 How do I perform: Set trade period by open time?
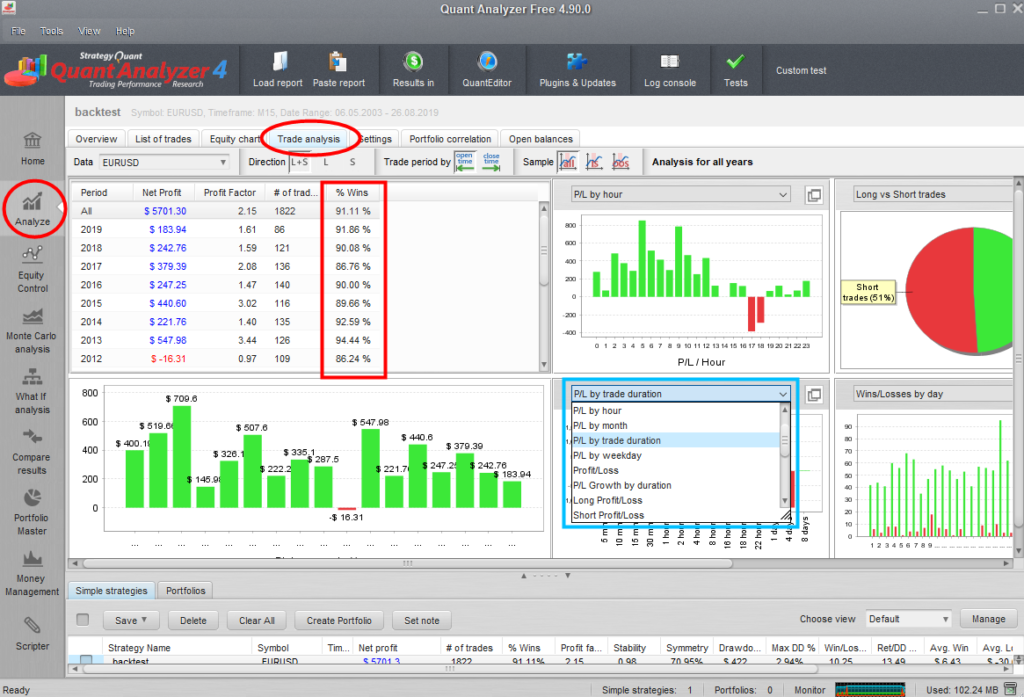(x=464, y=162)
